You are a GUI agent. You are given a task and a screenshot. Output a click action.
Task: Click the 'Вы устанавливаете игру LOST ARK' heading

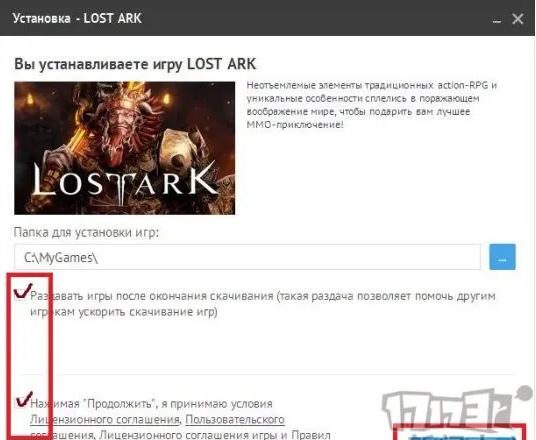[135, 64]
